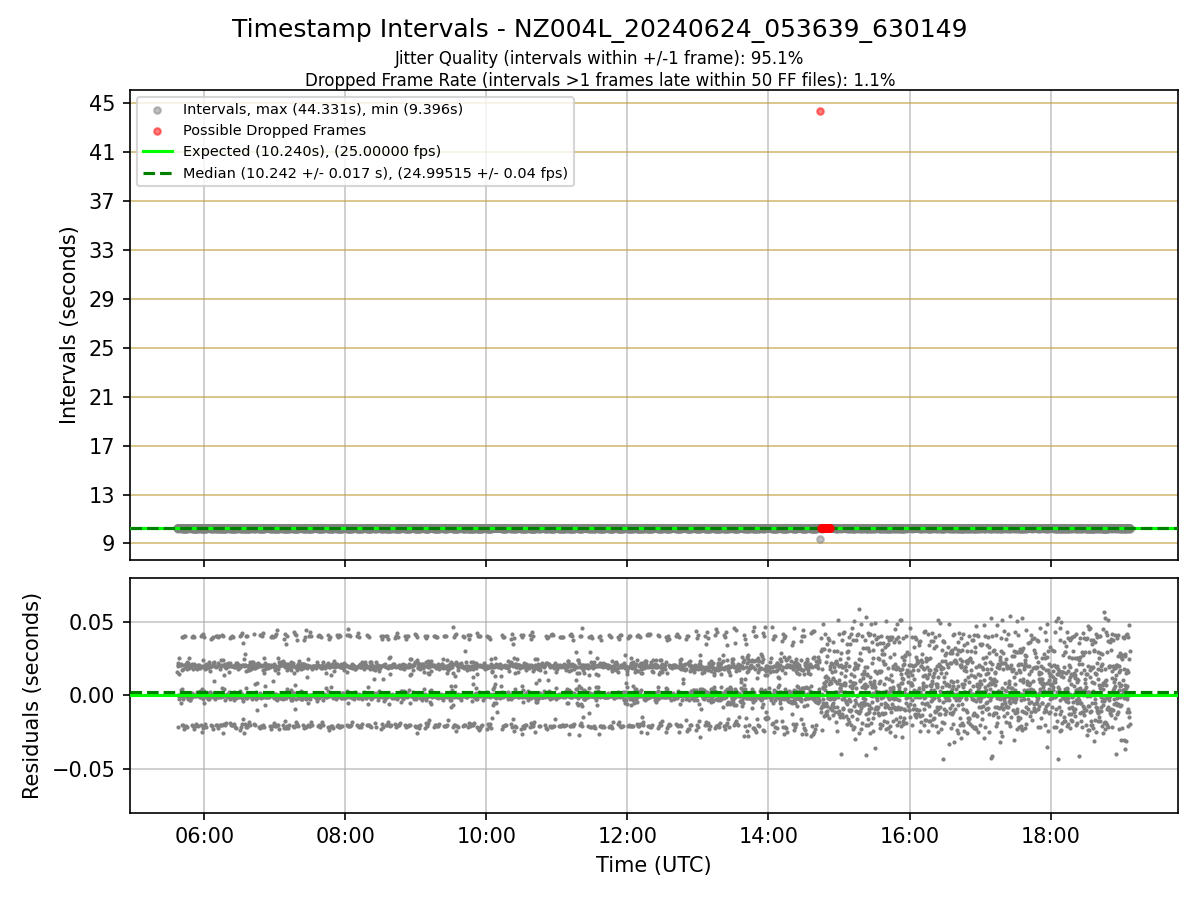1200x900 pixels.
Task: Select the Jitter Quality 95.1% subtitle line
Action: point(599,58)
